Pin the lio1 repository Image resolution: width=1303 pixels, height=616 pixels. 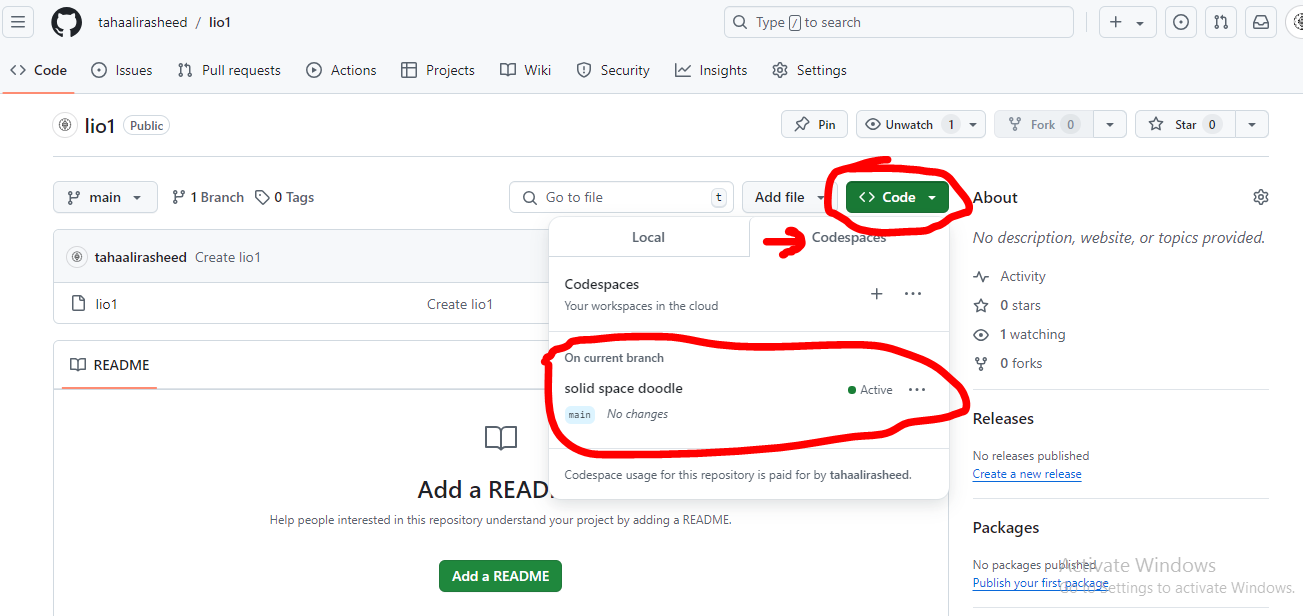tap(815, 124)
